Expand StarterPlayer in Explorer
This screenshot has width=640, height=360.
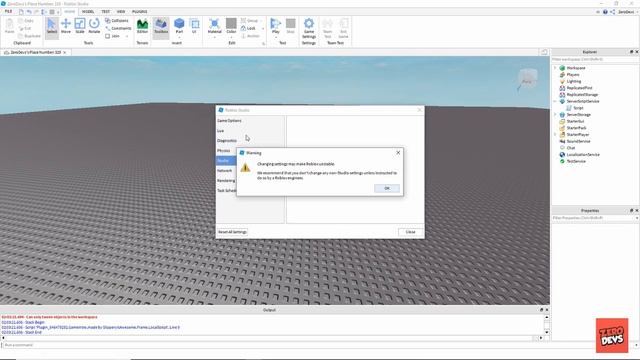click(x=555, y=134)
